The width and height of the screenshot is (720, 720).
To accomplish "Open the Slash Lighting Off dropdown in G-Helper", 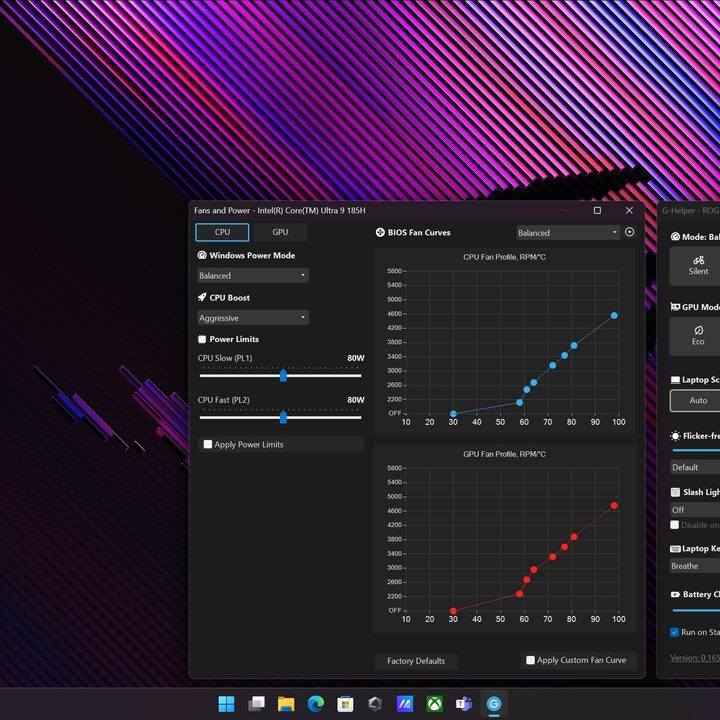I will pyautogui.click(x=695, y=510).
